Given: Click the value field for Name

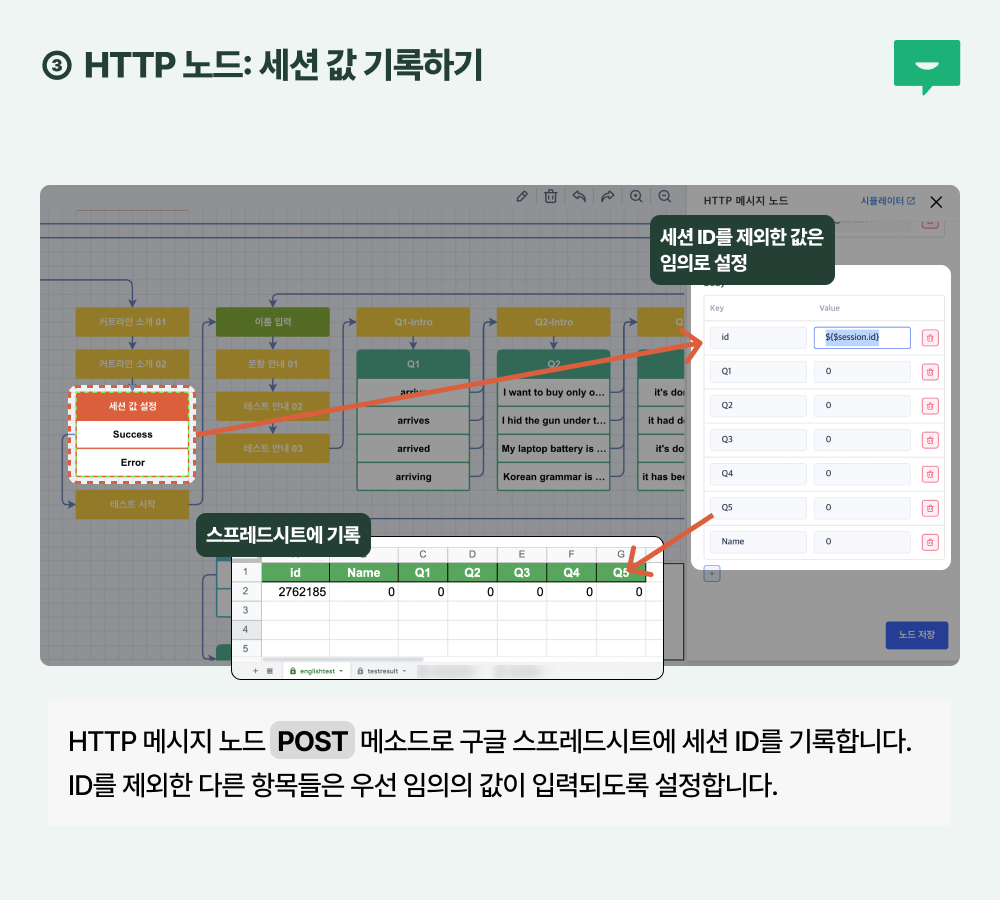Looking at the screenshot, I should click(x=862, y=542).
